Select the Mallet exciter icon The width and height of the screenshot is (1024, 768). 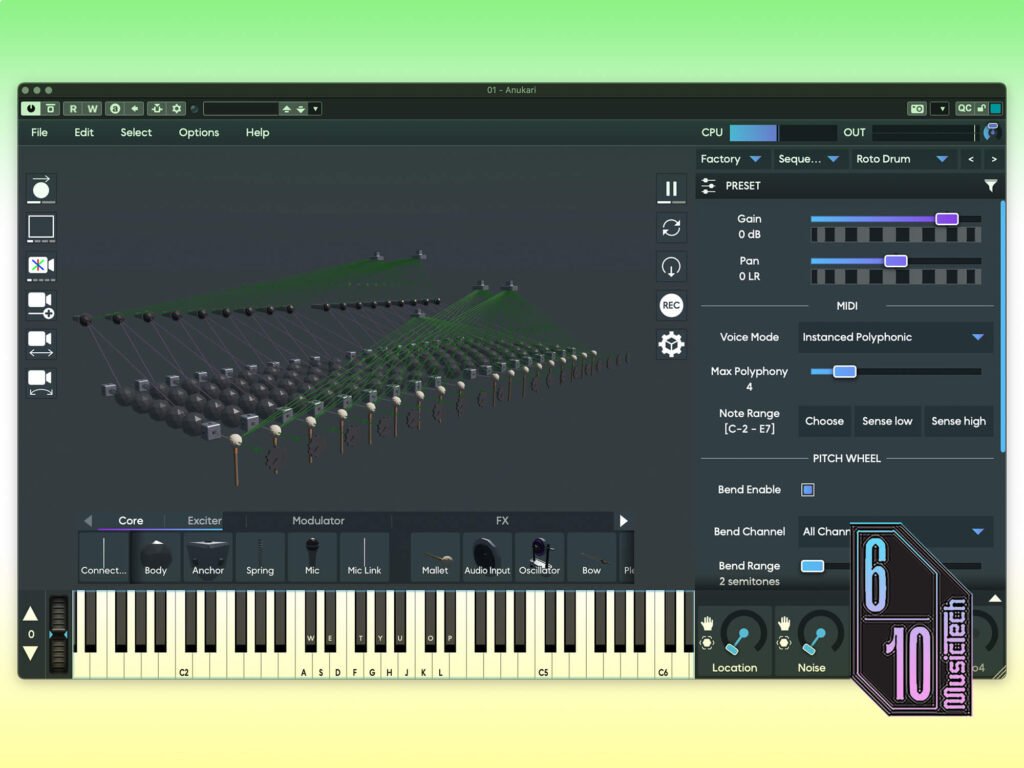(x=435, y=556)
